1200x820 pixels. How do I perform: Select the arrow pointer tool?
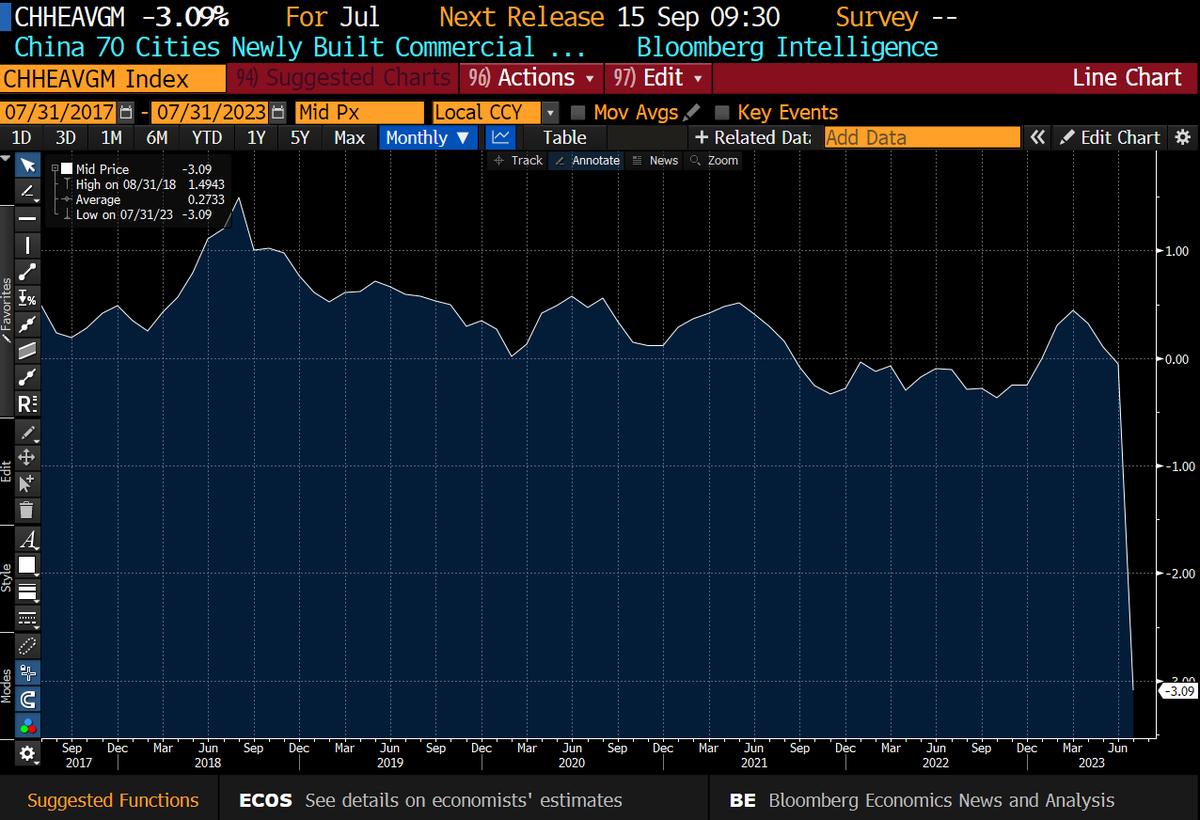(27, 165)
